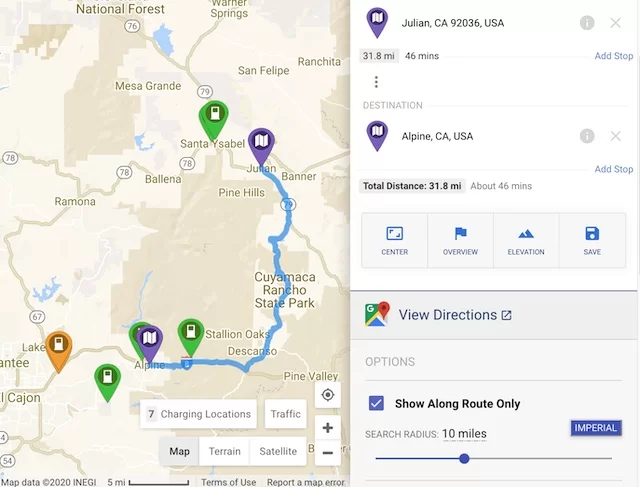The image size is (640, 487).
Task: Save the route with Save icon
Action: pyautogui.click(x=592, y=240)
